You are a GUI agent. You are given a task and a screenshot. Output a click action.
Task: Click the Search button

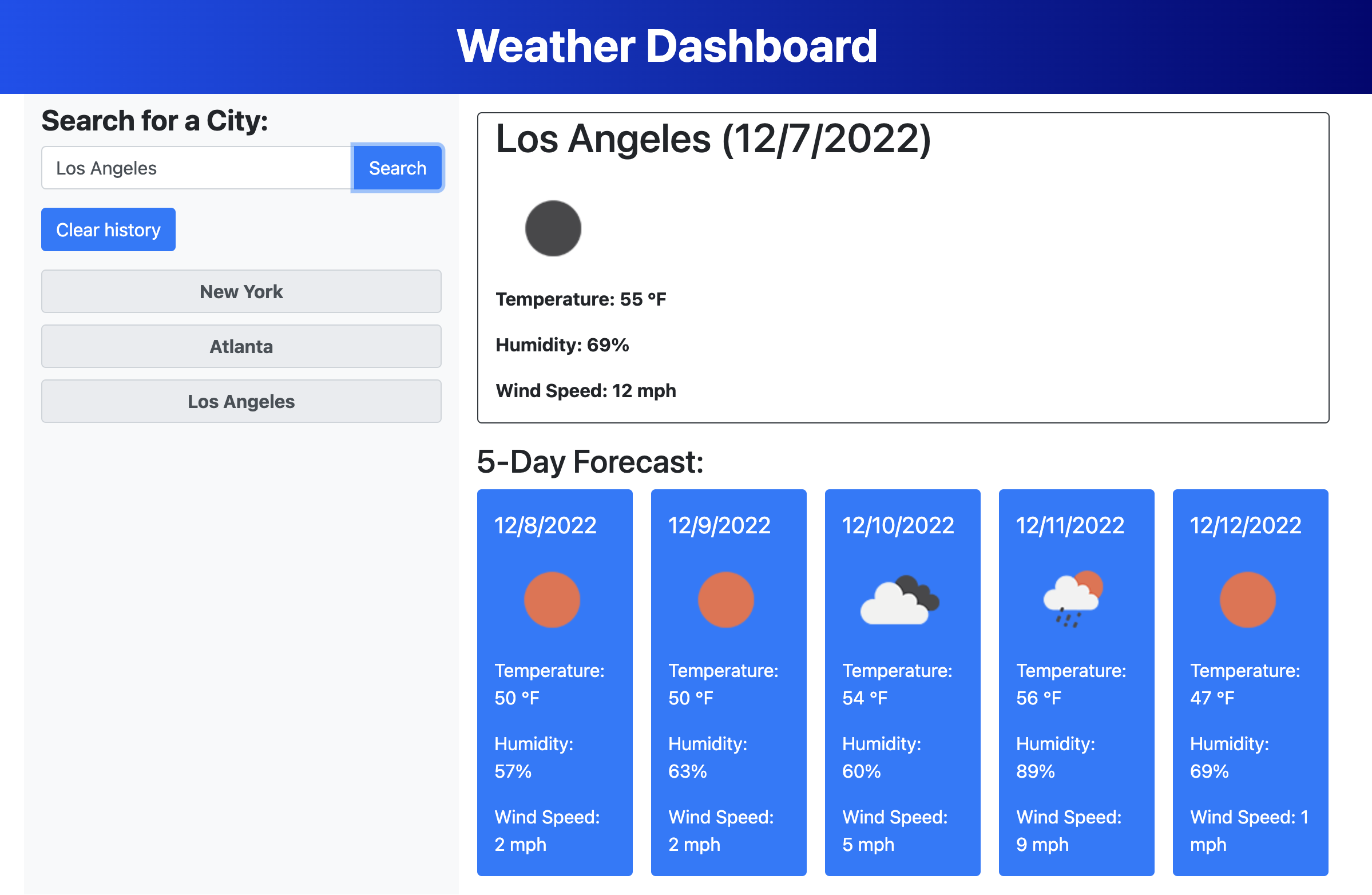[x=397, y=167]
